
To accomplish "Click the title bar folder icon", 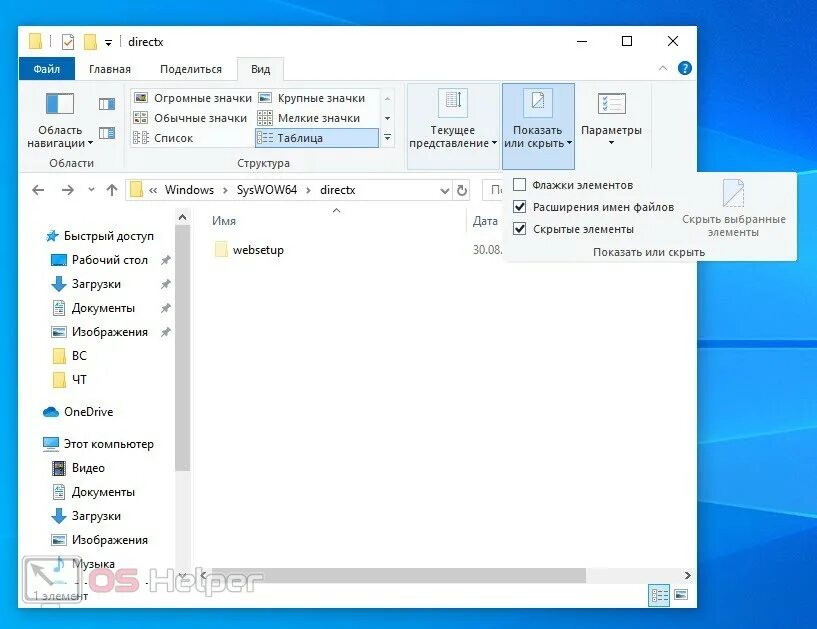I will click(35, 41).
